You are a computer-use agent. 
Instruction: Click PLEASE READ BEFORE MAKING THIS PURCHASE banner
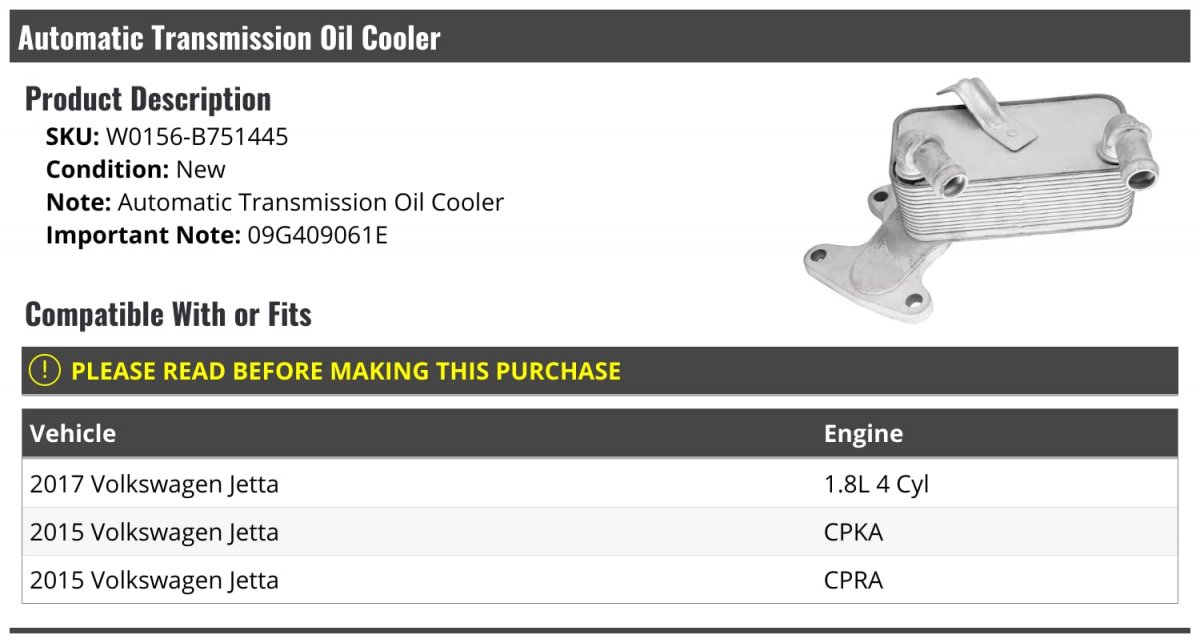(600, 371)
